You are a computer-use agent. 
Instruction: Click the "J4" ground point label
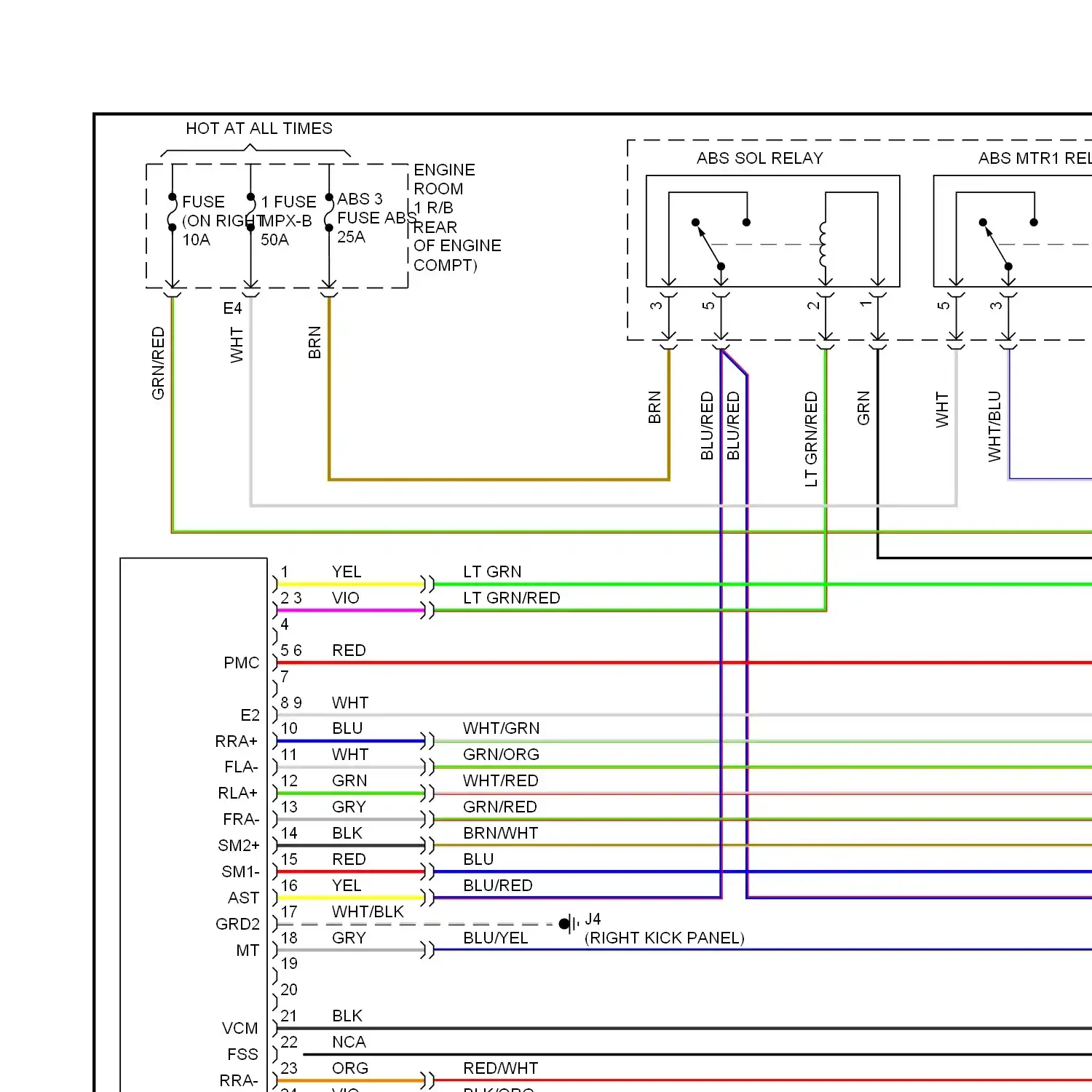coord(593,919)
